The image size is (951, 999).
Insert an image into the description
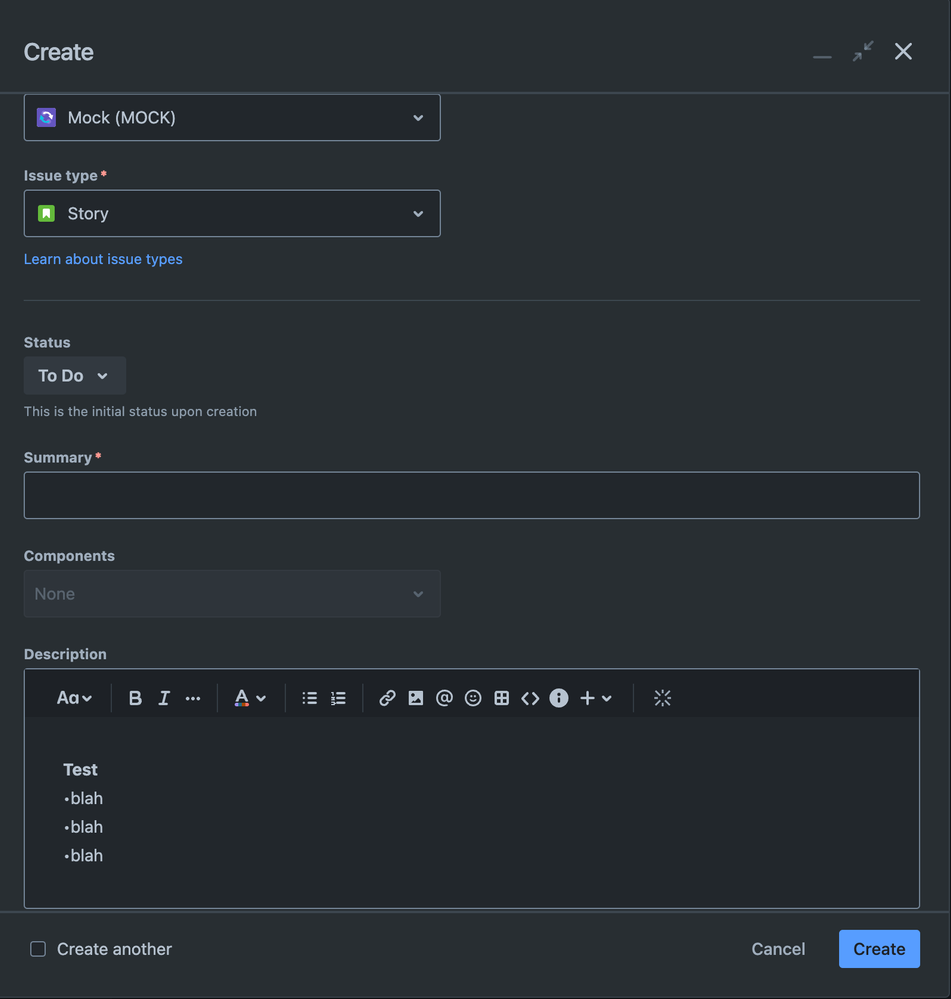pyautogui.click(x=416, y=698)
